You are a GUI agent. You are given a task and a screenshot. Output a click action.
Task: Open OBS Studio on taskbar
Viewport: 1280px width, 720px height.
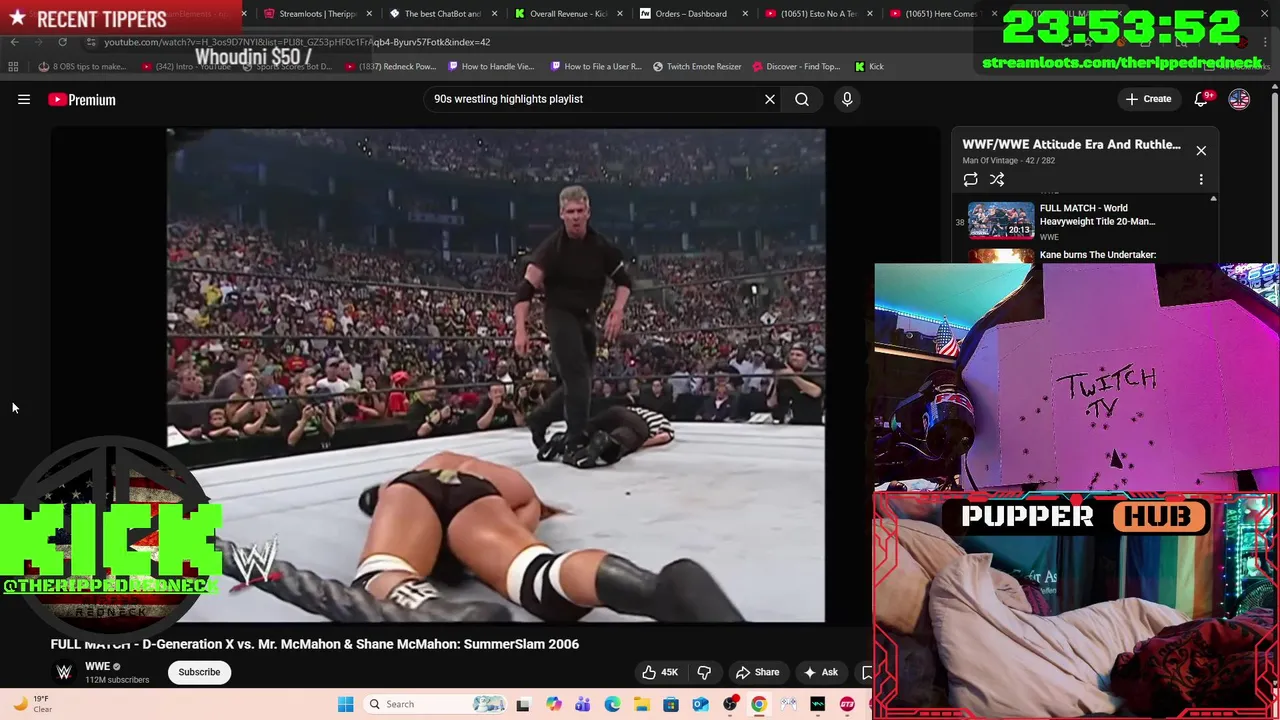point(730,704)
